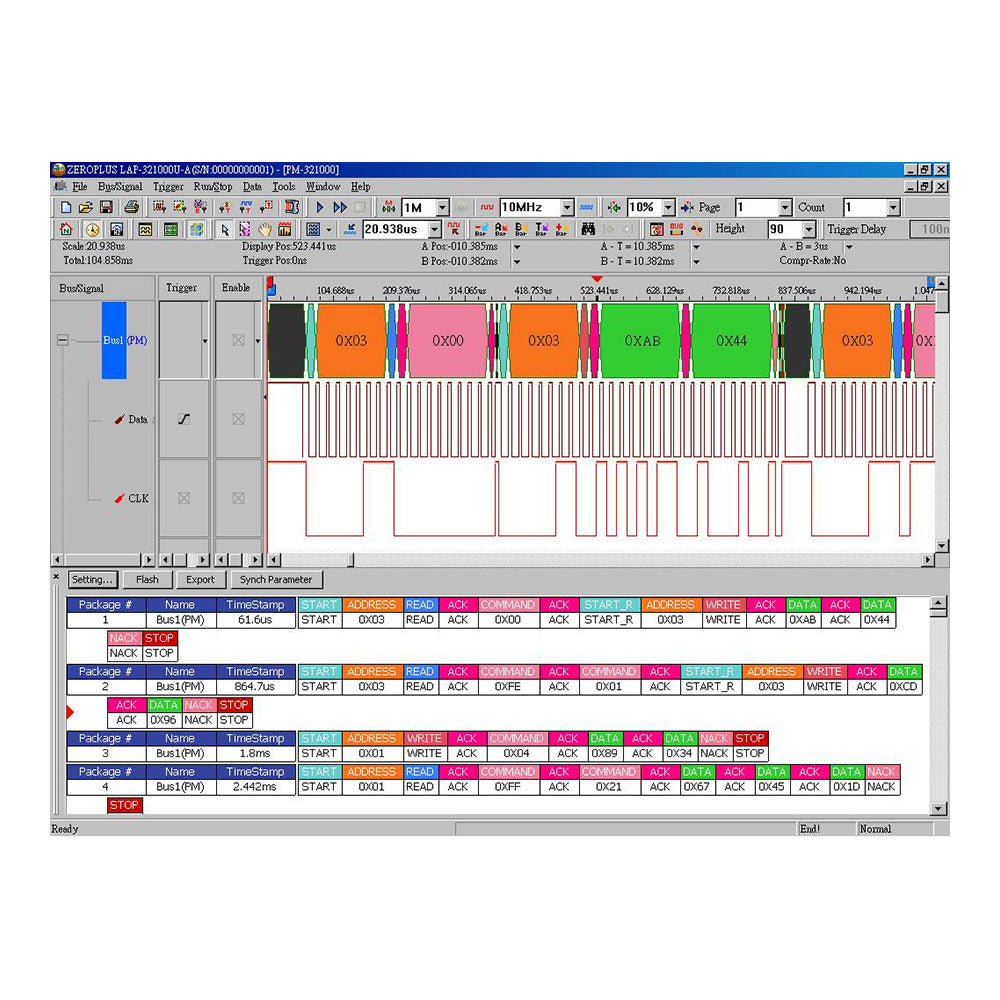
Task: Click the binoculars Find icon
Action: tap(589, 229)
